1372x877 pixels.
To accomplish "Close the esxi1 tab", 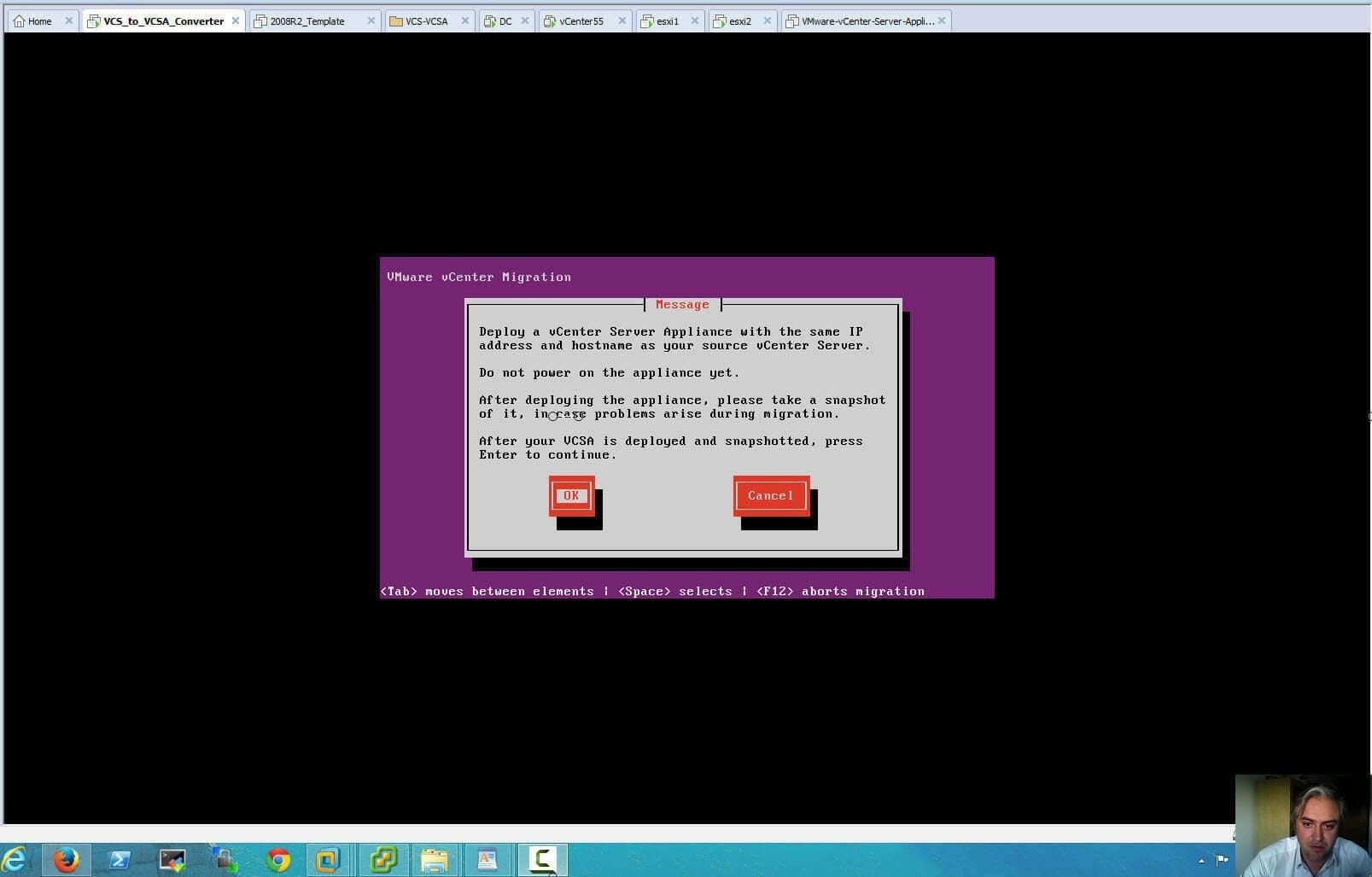I will [x=695, y=21].
